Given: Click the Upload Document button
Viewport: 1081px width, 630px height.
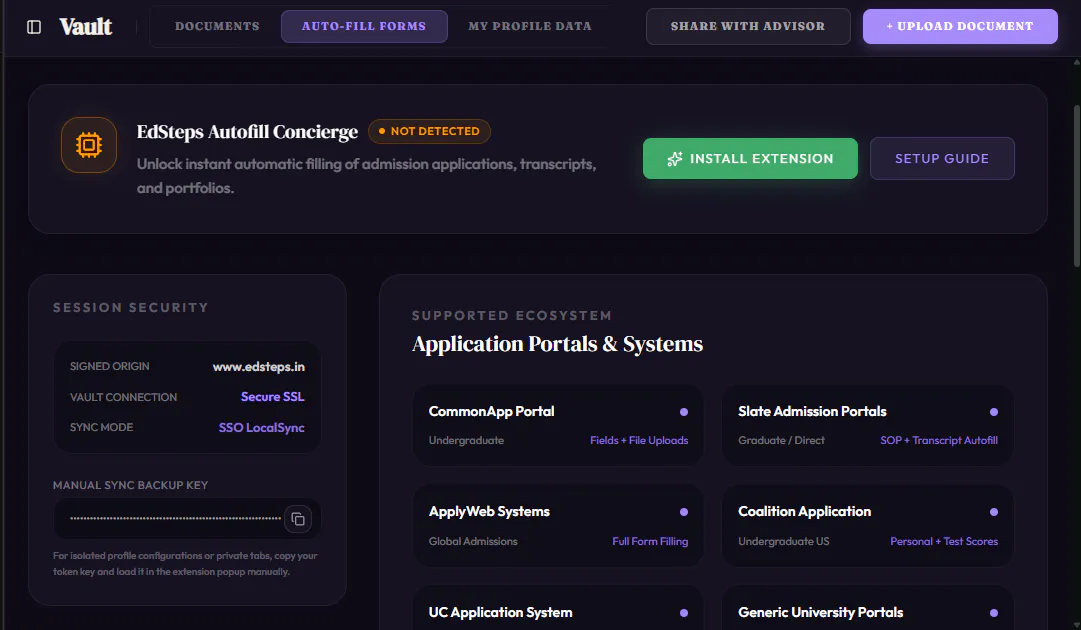Looking at the screenshot, I should point(960,26).
